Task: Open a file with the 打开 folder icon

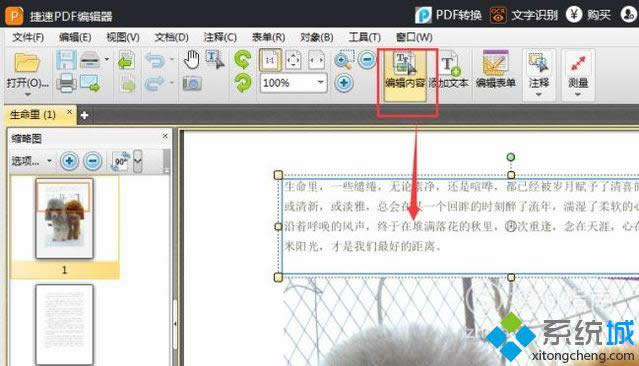Action: (x=27, y=63)
